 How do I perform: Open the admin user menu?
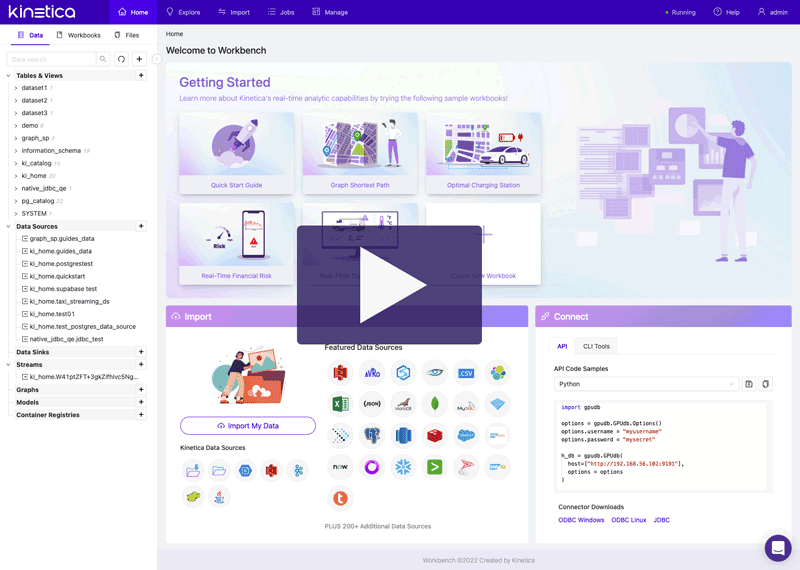coord(772,12)
